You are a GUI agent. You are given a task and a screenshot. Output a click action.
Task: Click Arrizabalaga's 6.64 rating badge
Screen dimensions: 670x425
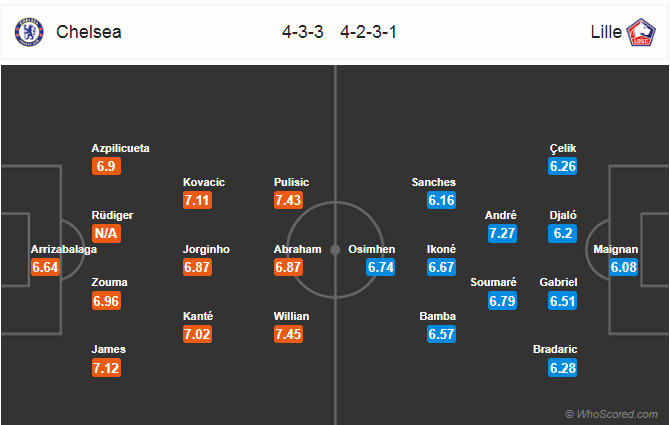tap(45, 267)
